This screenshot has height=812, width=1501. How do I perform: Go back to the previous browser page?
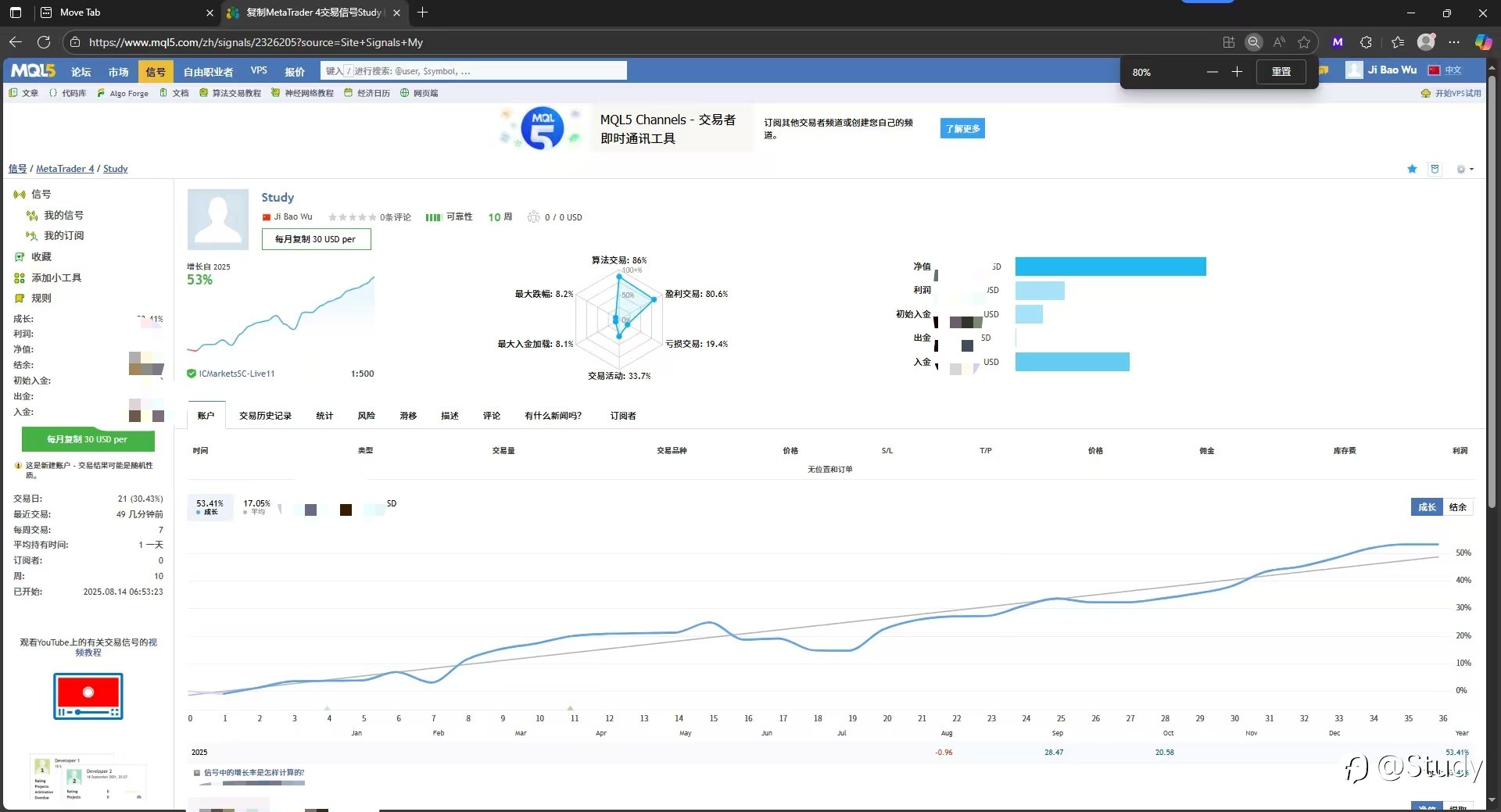click(x=16, y=42)
